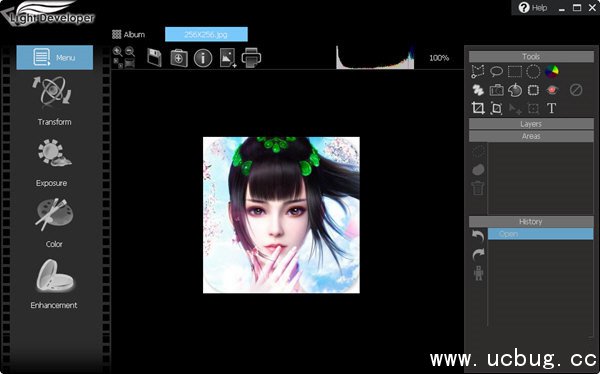Print the image using the printer icon
Screen dimensions: 600x374
[251, 58]
